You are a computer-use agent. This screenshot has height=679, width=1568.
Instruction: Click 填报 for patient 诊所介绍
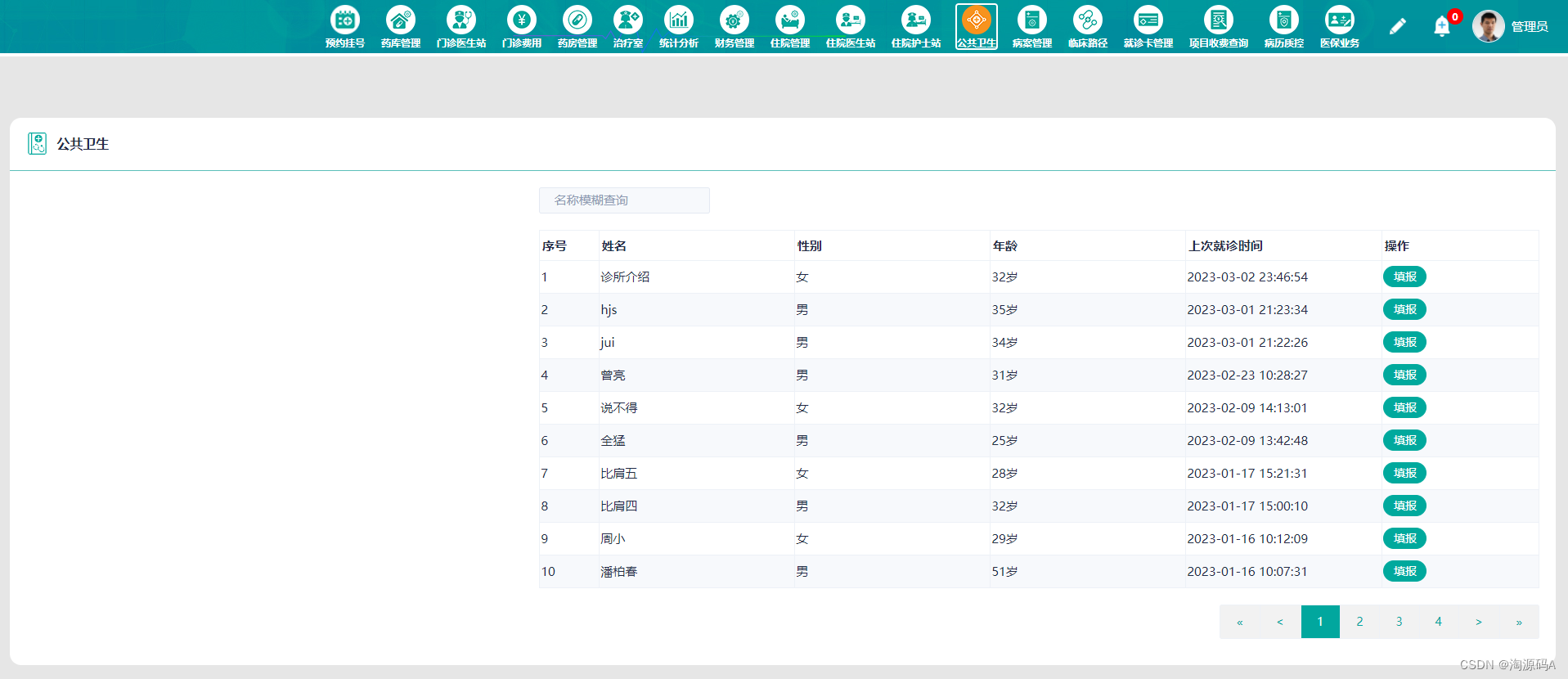[x=1404, y=277]
